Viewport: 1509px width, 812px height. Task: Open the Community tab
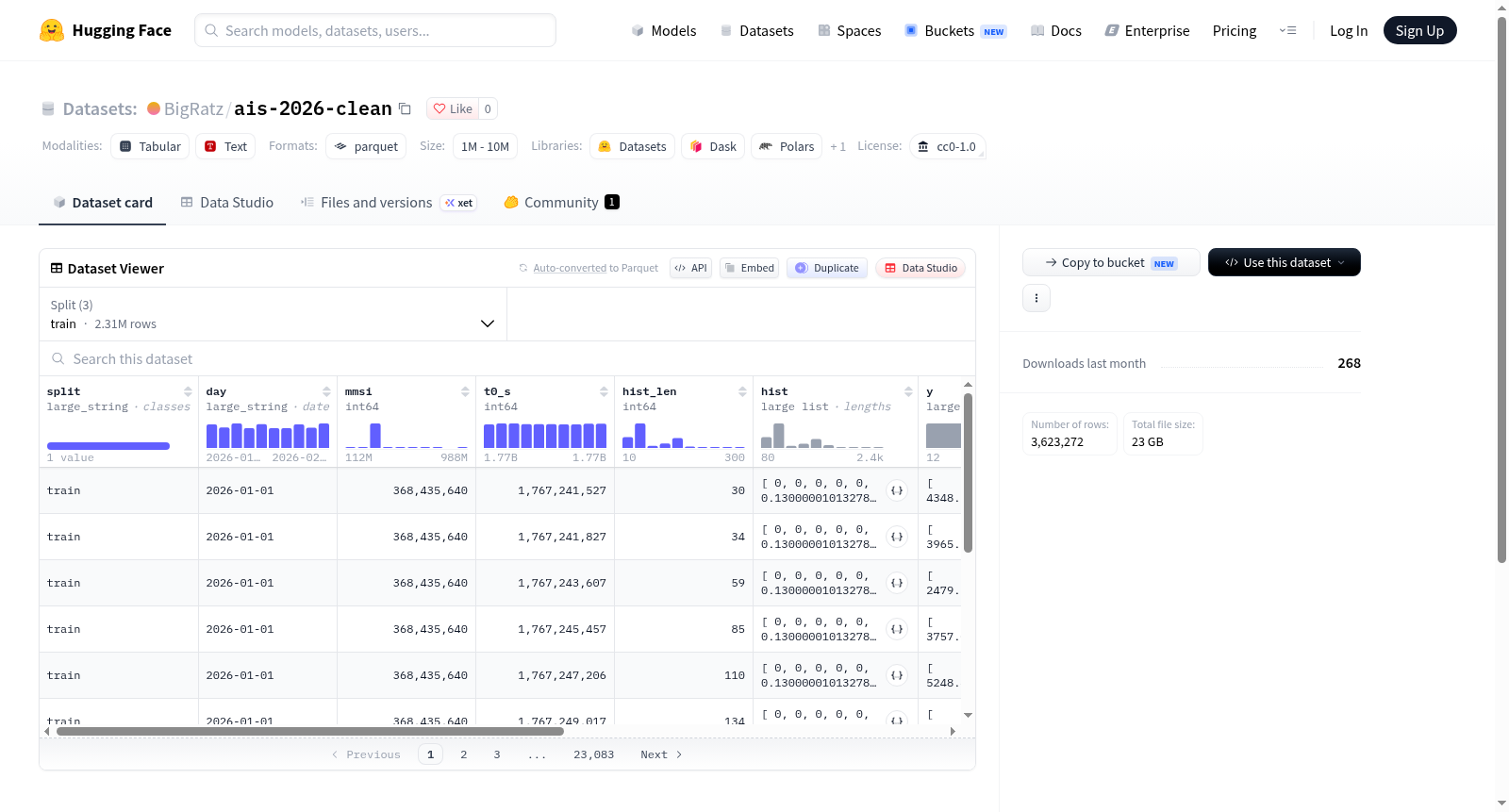tap(561, 203)
